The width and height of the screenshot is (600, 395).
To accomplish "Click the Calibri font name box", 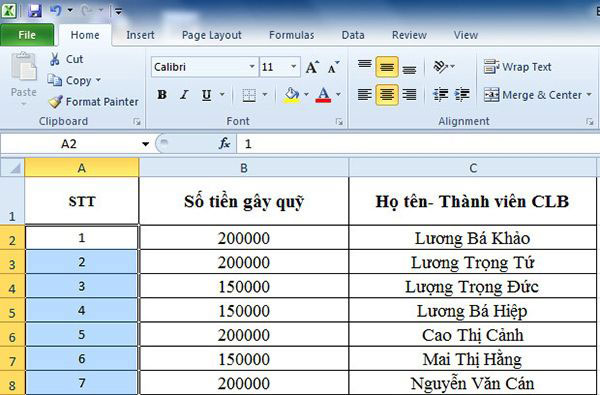I will click(200, 67).
